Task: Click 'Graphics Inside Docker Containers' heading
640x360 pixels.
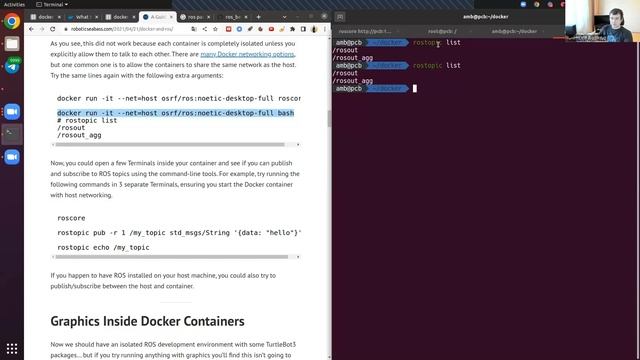Action: pos(147,321)
